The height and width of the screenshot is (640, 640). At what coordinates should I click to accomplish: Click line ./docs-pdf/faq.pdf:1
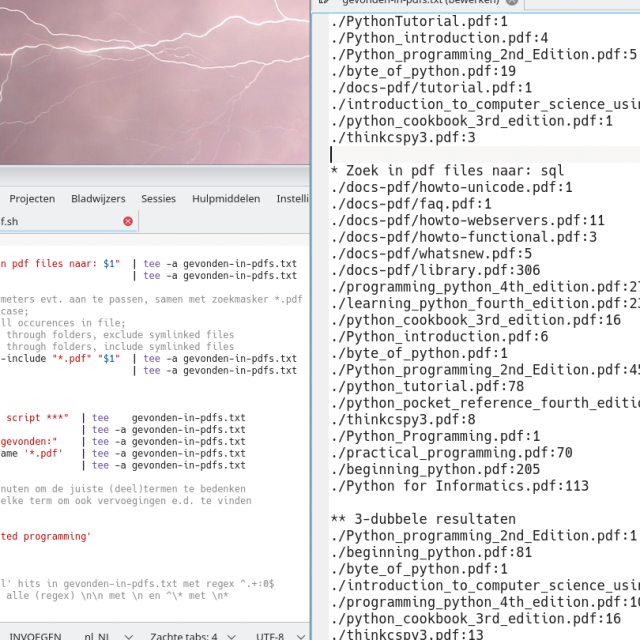(411, 204)
